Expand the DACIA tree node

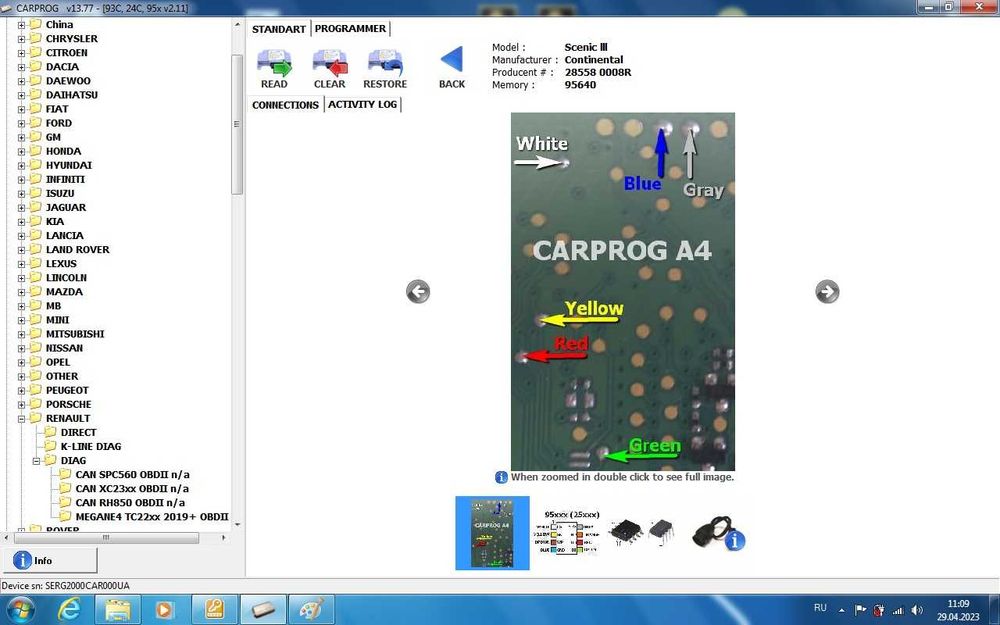coord(22,67)
